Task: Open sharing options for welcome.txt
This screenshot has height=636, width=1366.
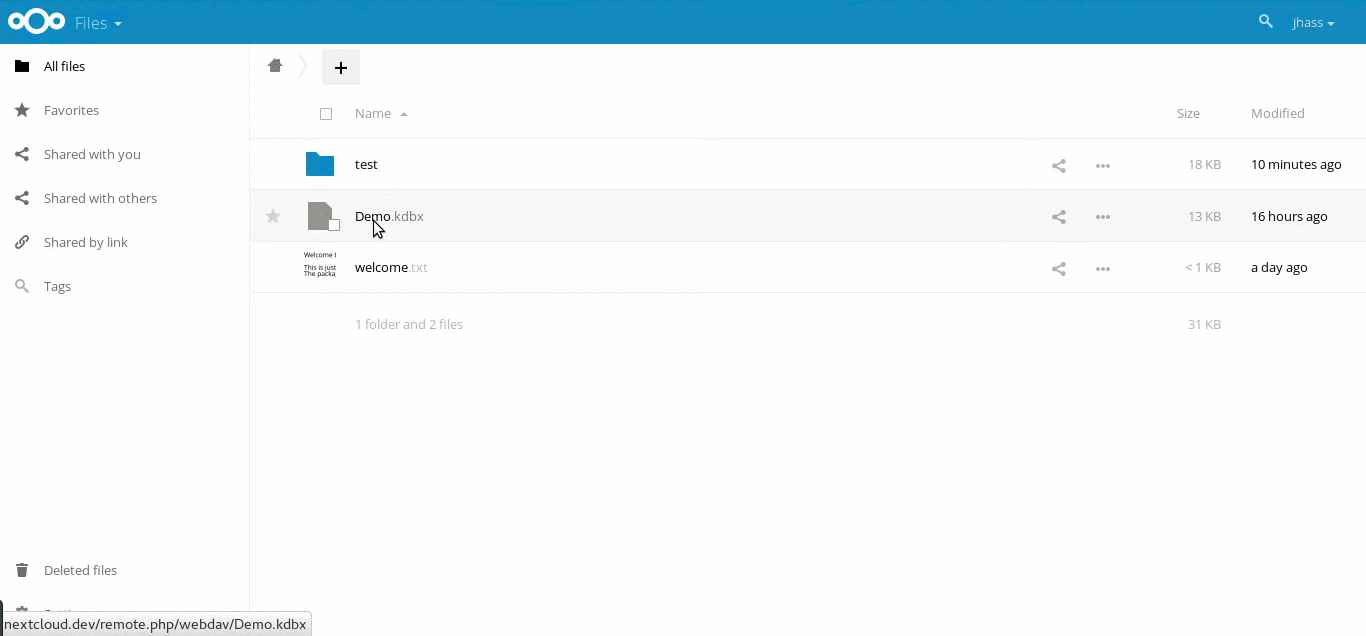Action: (1058, 268)
